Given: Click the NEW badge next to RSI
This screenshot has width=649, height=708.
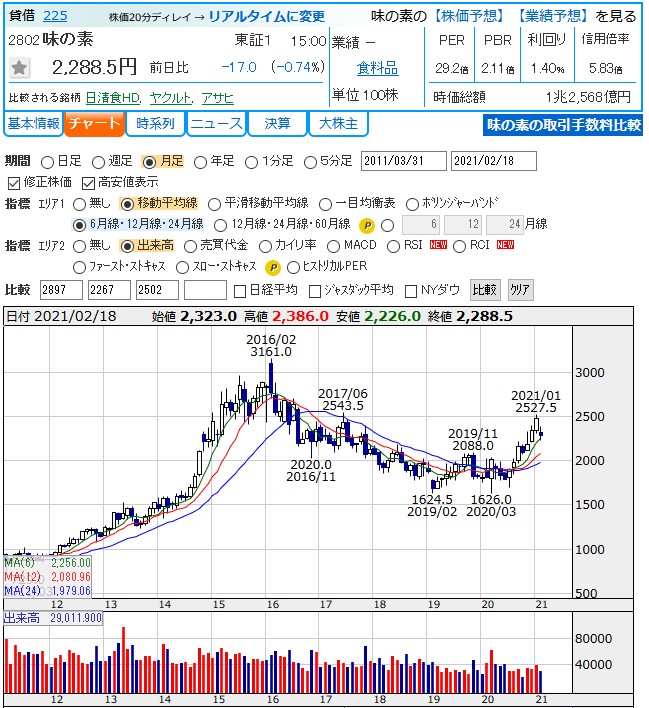Looking at the screenshot, I should pyautogui.click(x=438, y=245).
